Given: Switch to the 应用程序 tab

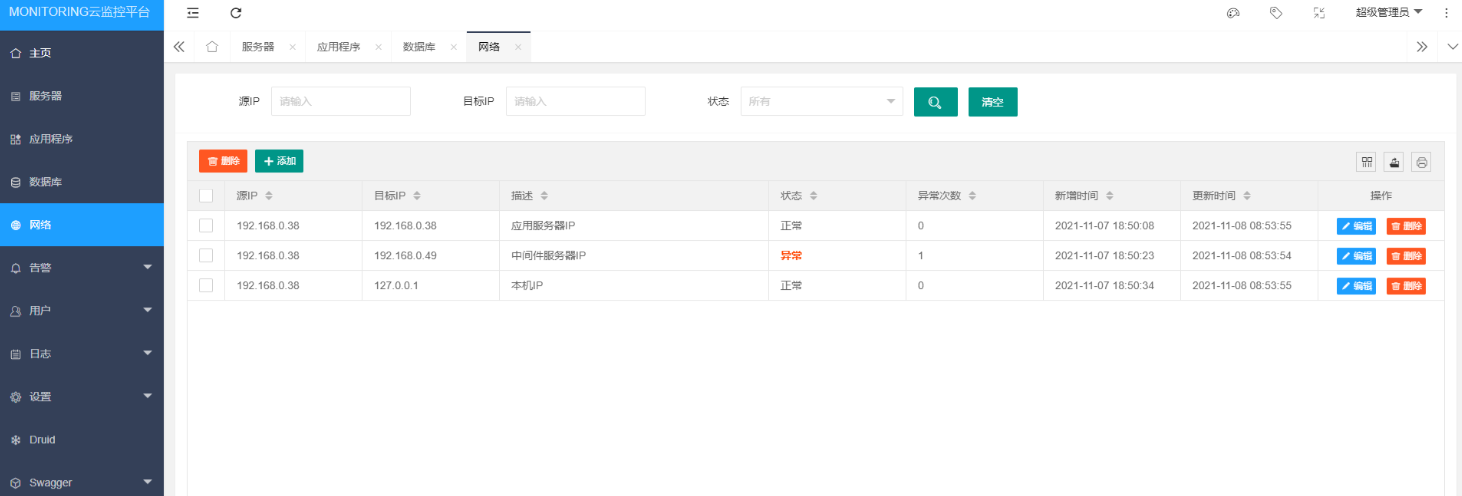Looking at the screenshot, I should click(338, 47).
